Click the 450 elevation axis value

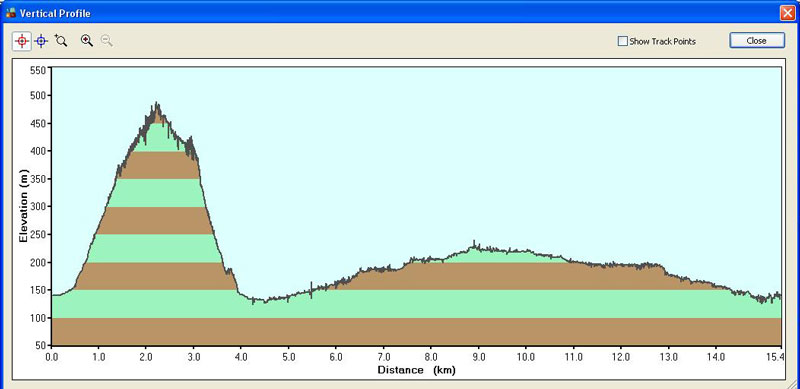[x=38, y=124]
